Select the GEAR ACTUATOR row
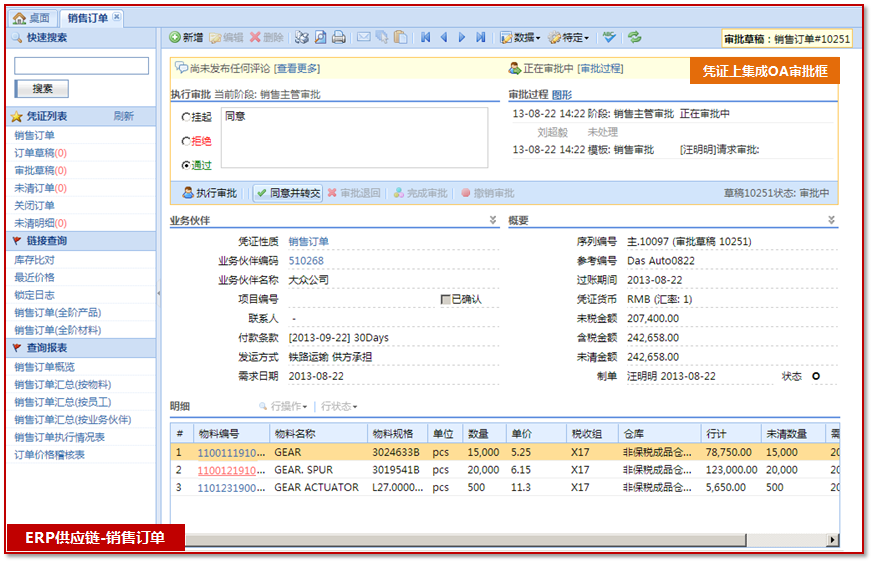This screenshot has width=874, height=564. 504,487
